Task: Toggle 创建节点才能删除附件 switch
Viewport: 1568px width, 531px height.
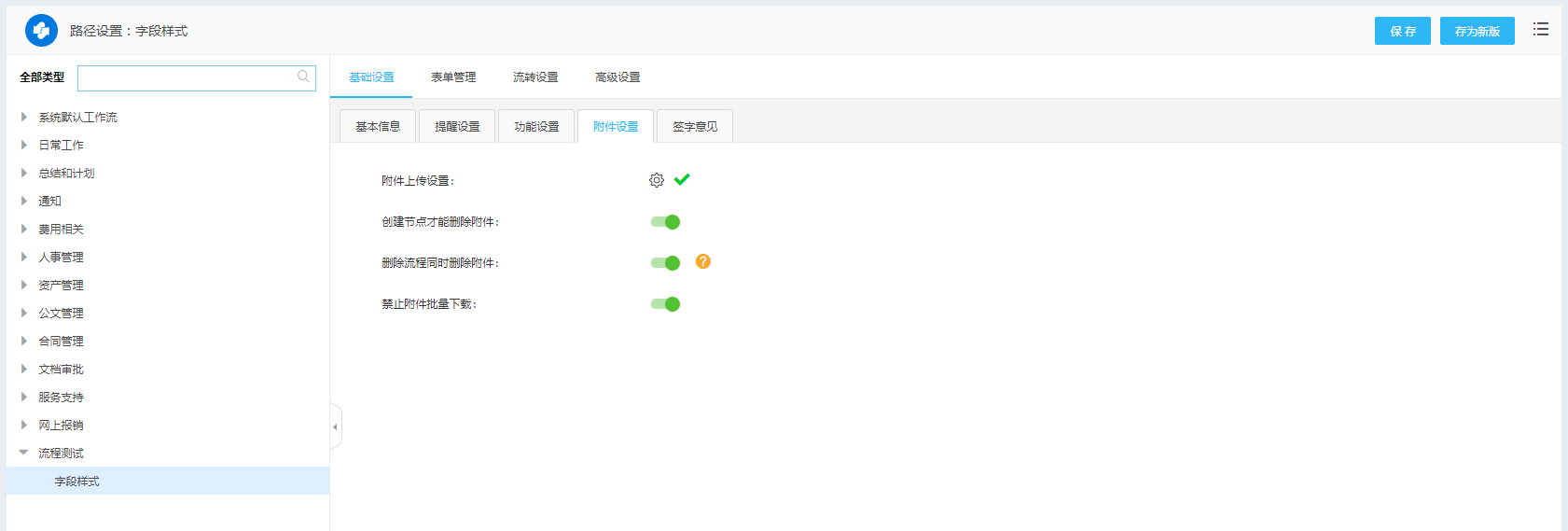Action: click(x=665, y=222)
